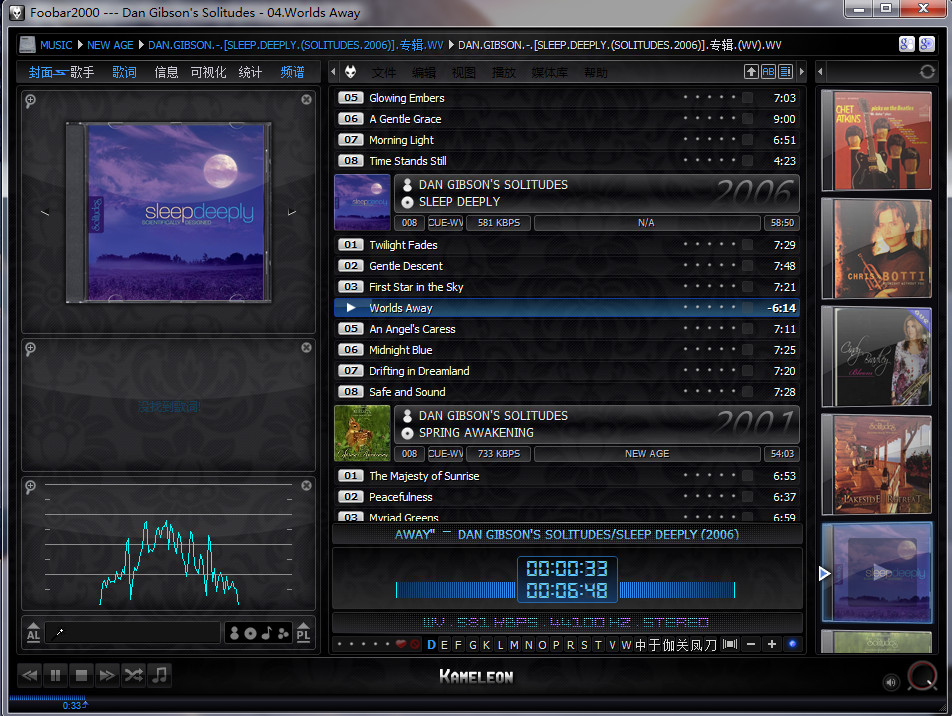Open the 编辑 (Edit) menu
Viewport: 952px width, 716px height.
pyautogui.click(x=424, y=73)
